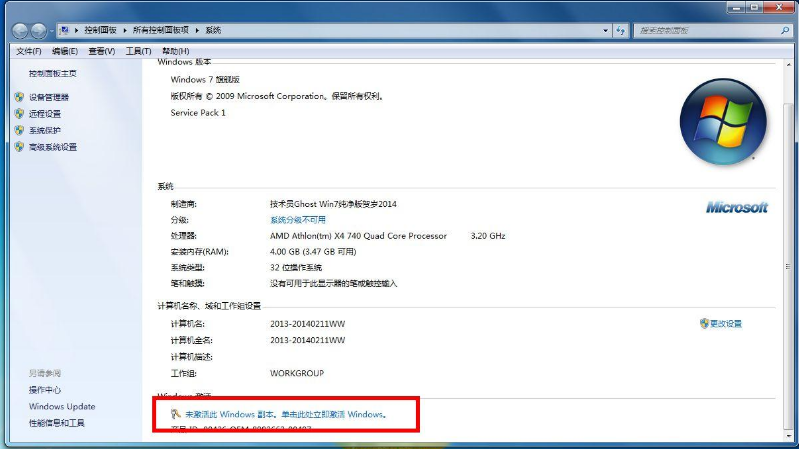This screenshot has height=449, width=799.
Task: Click the shield icon next to 远程设置
Action: [19, 114]
